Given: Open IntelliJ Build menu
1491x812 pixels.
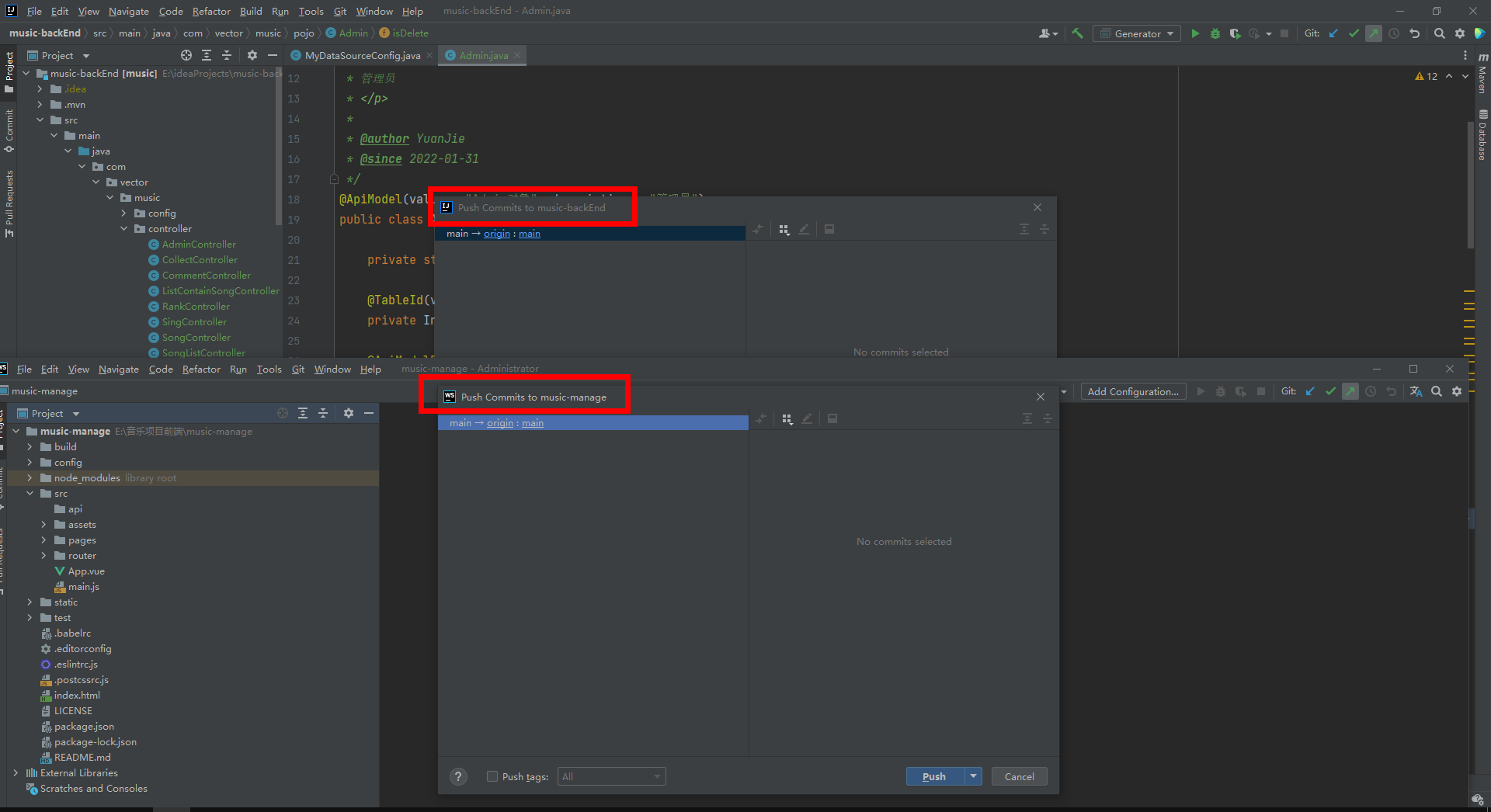Looking at the screenshot, I should (251, 11).
